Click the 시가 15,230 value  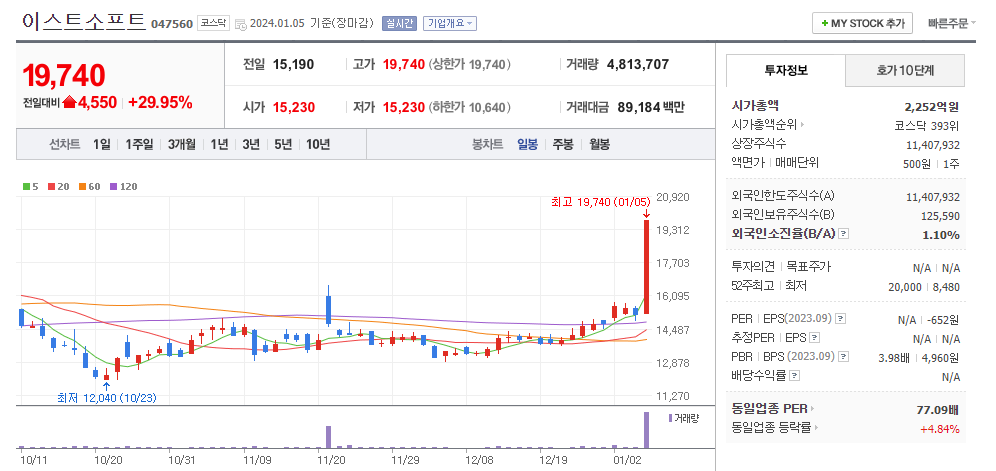point(293,107)
